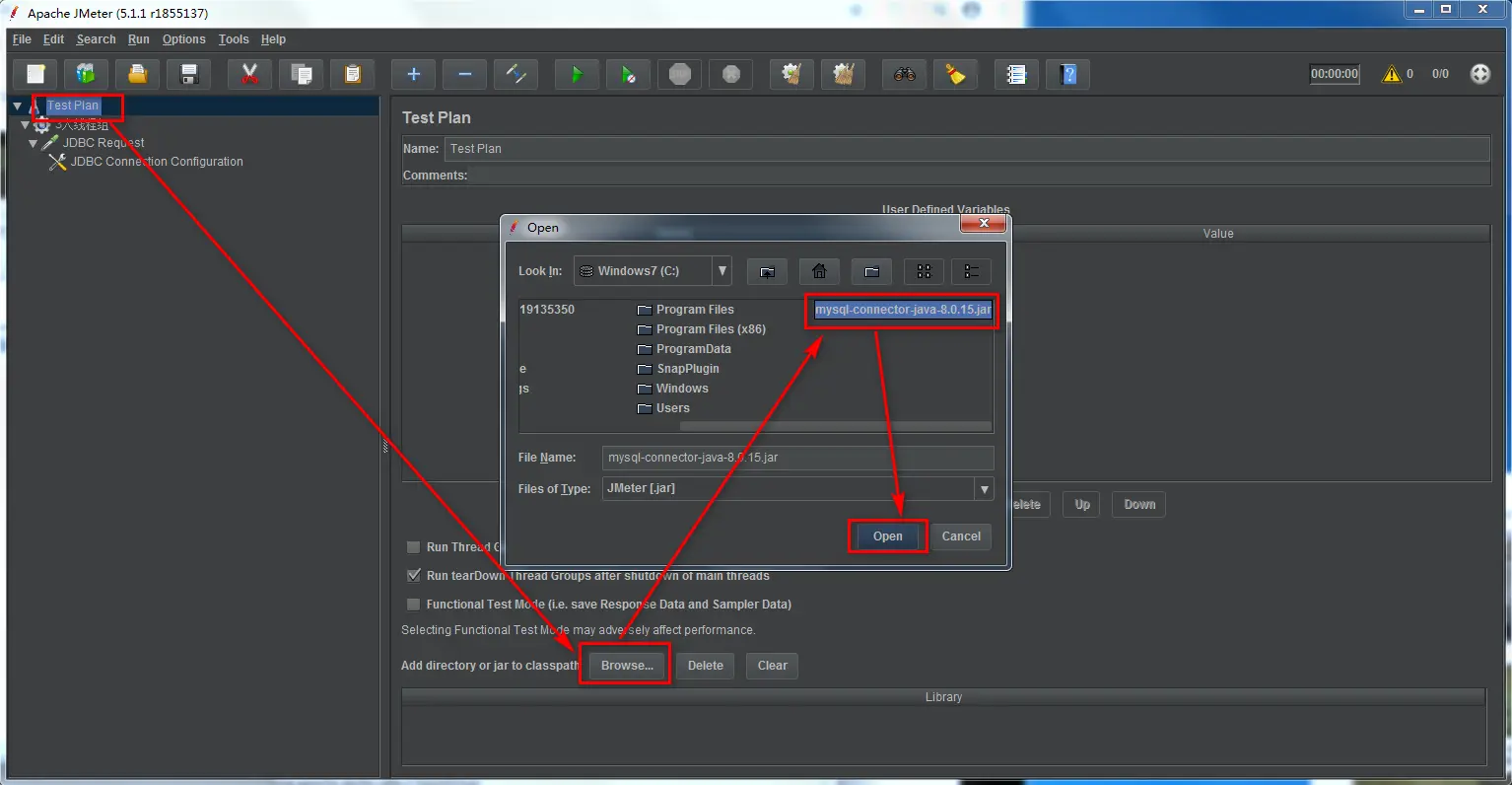Click the Up variables button

1082,505
